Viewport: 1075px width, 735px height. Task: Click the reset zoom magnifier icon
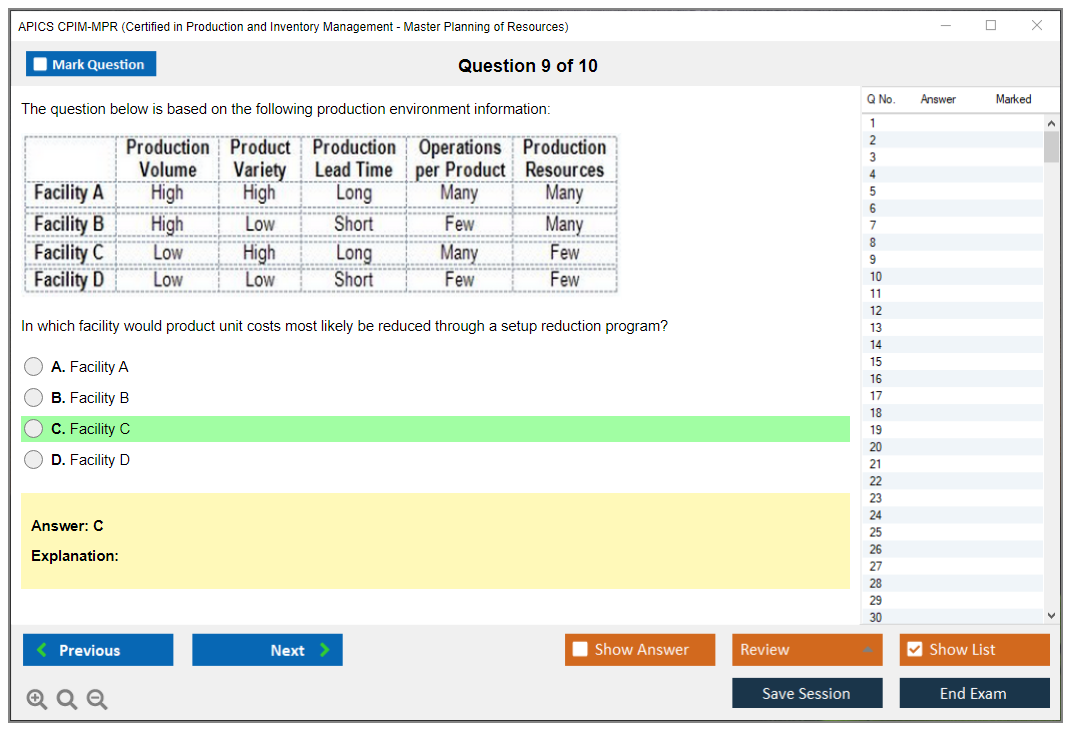(67, 700)
